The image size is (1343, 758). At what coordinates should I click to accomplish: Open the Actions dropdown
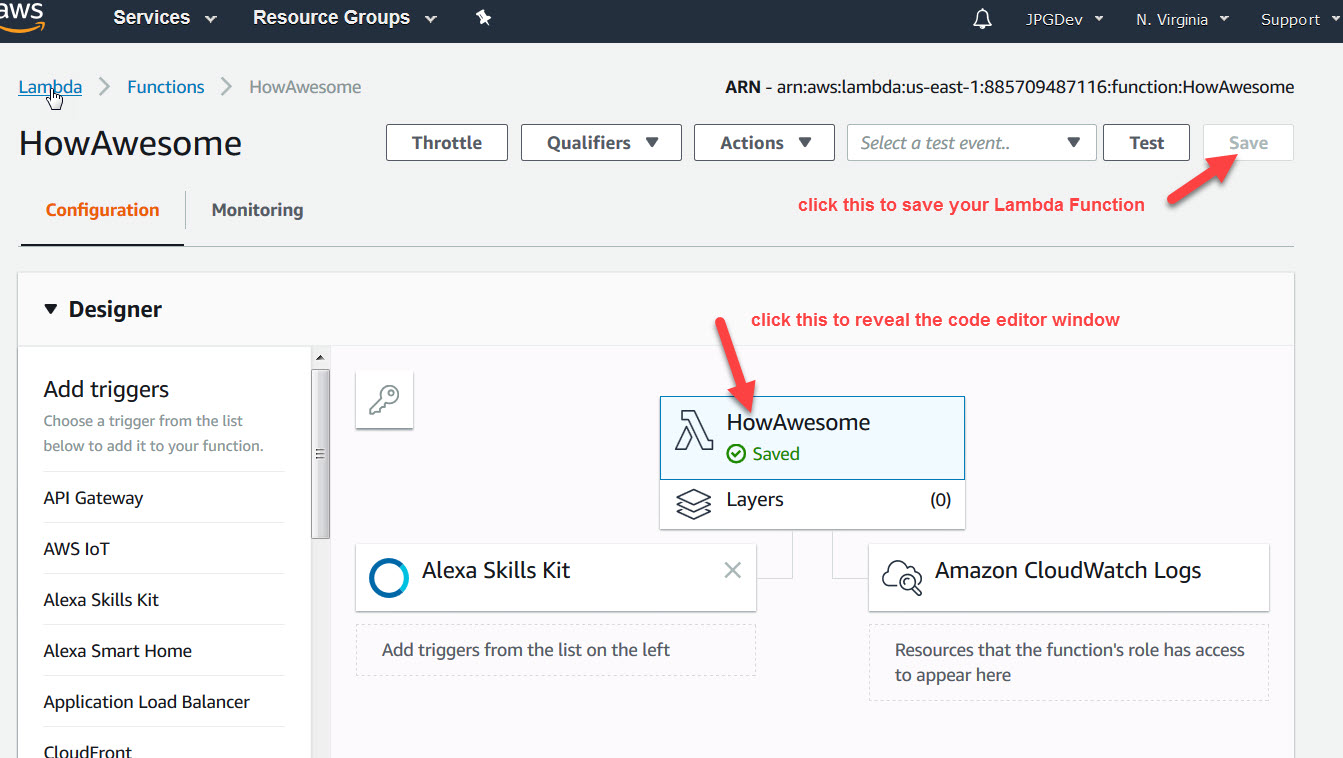(764, 143)
